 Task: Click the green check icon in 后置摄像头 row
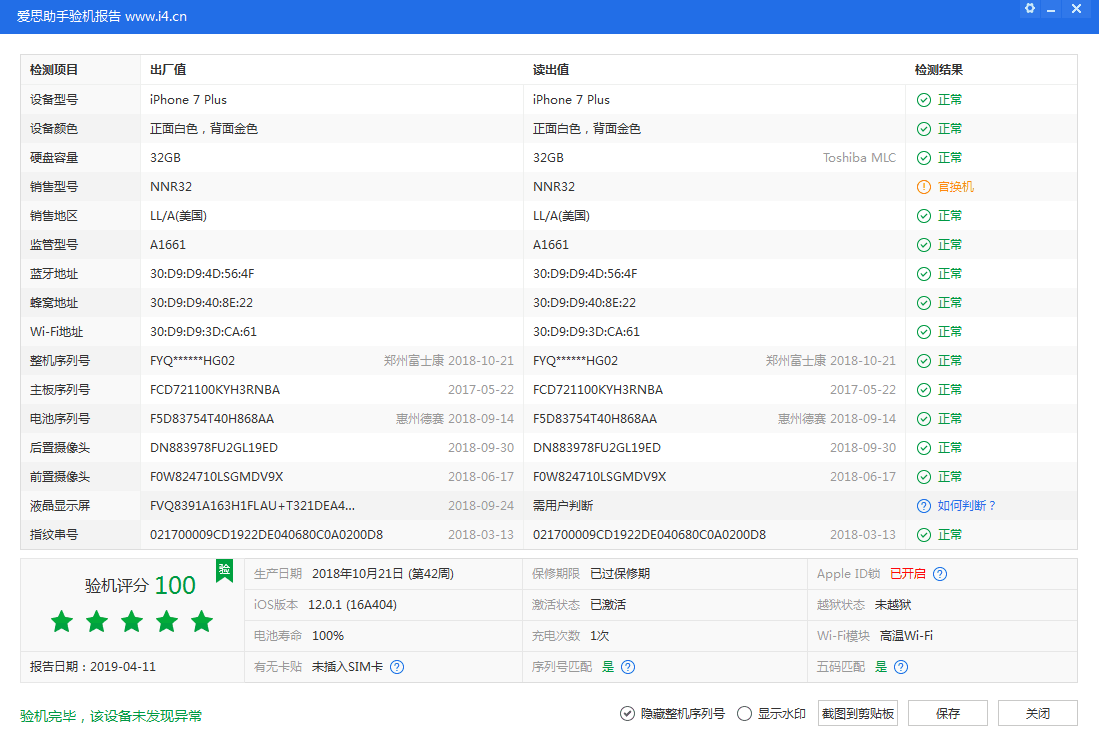(924, 448)
